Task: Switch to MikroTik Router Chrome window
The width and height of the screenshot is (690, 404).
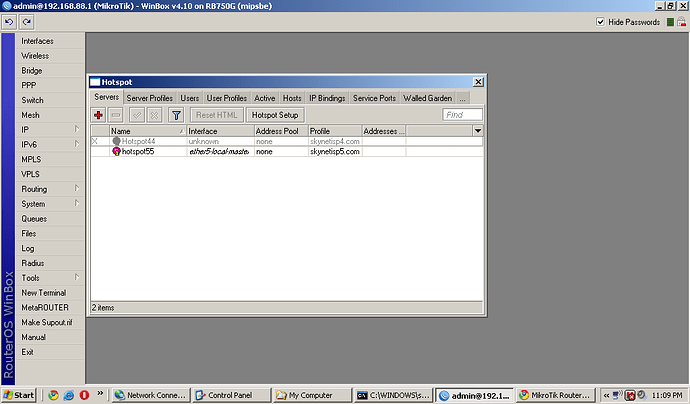Action: (x=555, y=395)
